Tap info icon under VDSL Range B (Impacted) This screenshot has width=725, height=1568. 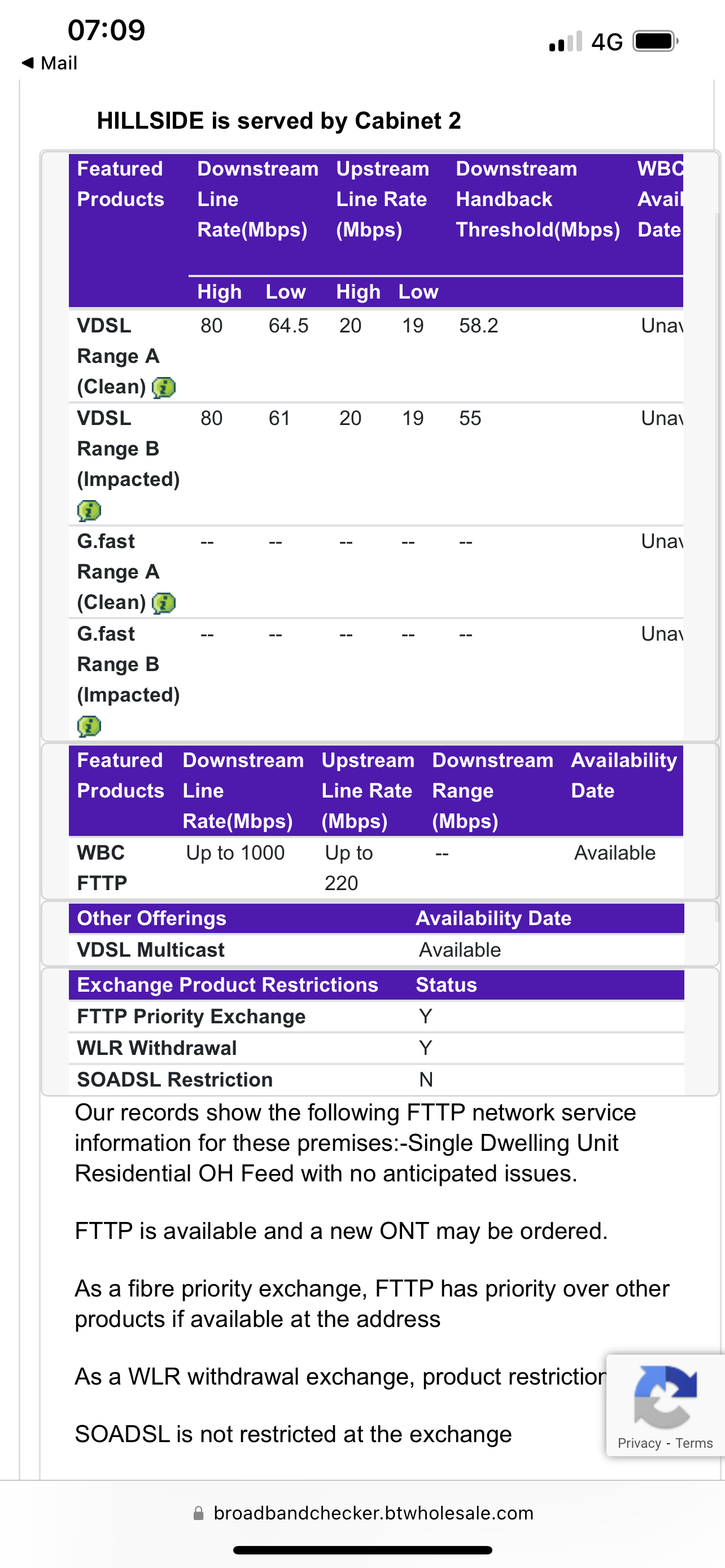pyautogui.click(x=89, y=510)
